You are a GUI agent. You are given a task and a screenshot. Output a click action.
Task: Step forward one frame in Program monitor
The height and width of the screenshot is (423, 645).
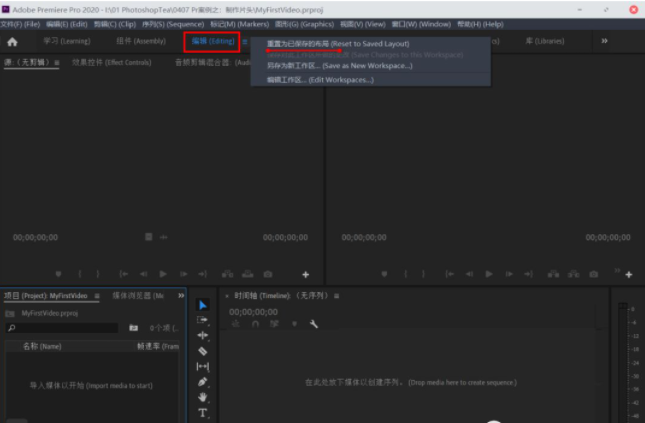click(x=509, y=274)
